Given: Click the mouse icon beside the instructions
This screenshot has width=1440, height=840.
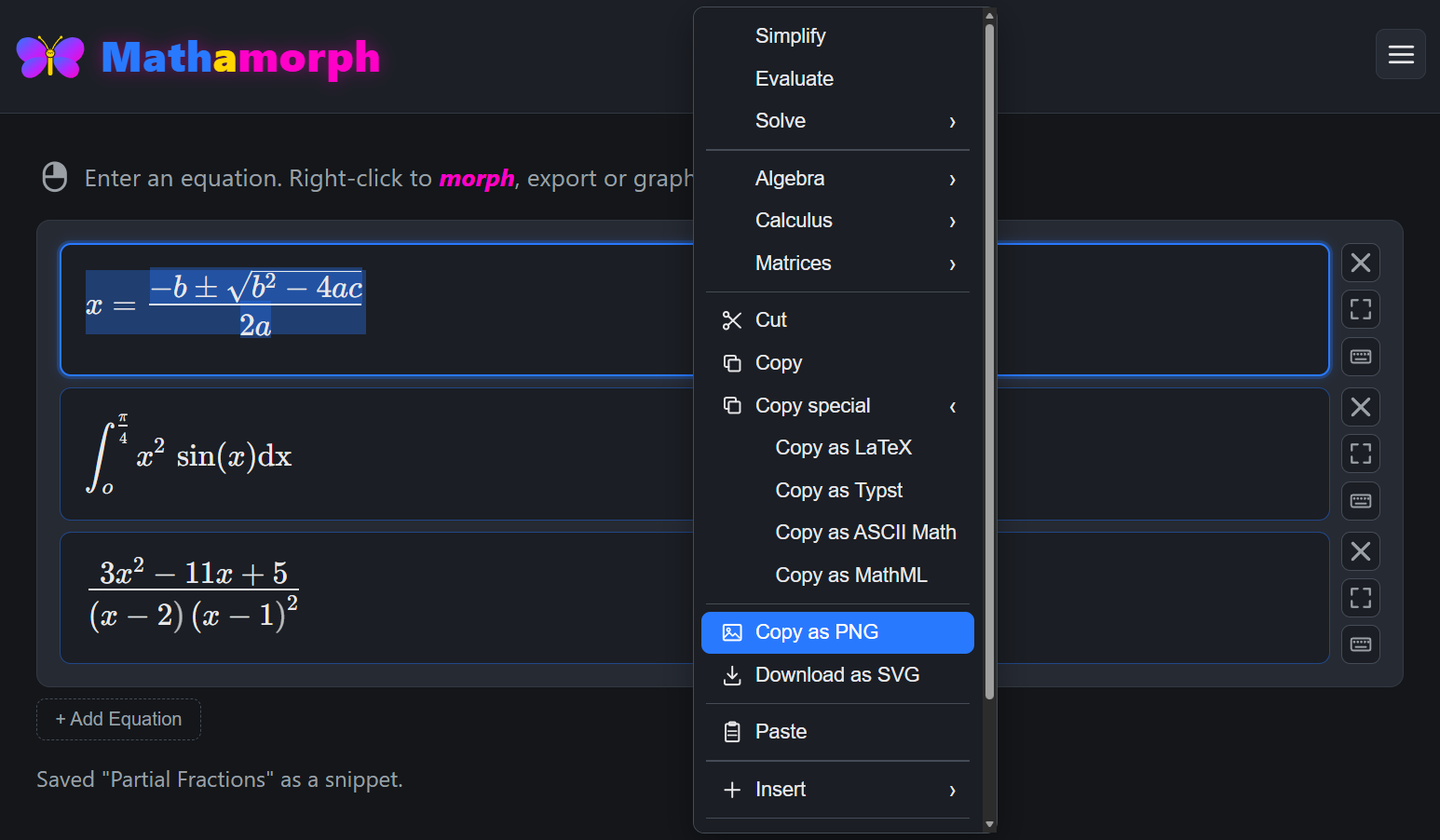Looking at the screenshot, I should point(55,177).
